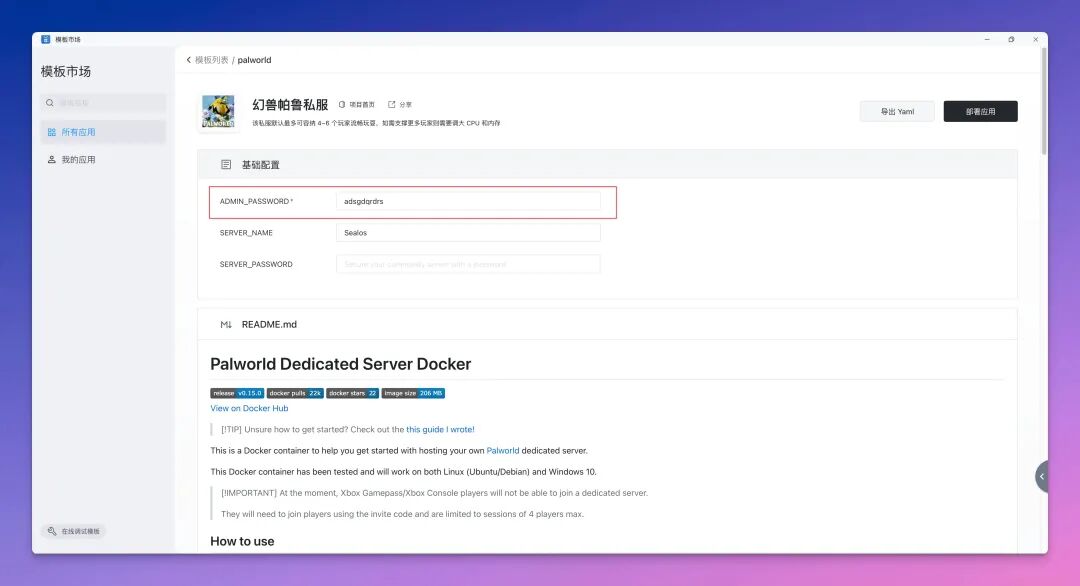
Task: Close the 模板市场 window
Action: tap(1035, 39)
